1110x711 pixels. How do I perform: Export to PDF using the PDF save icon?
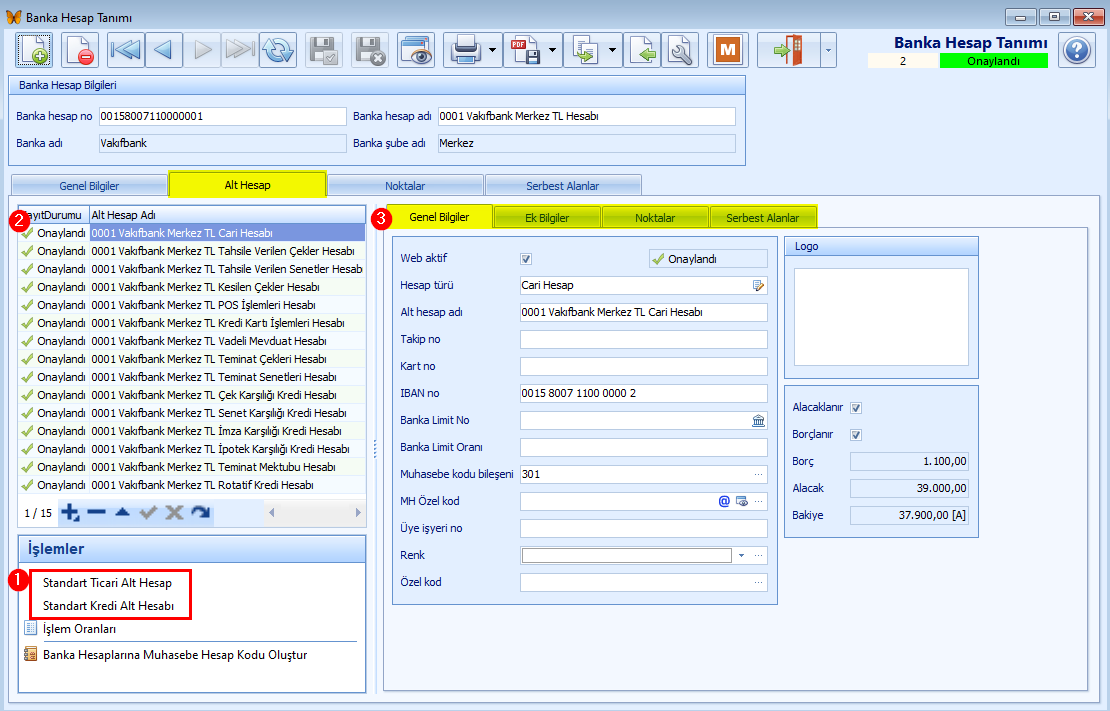pyautogui.click(x=525, y=50)
